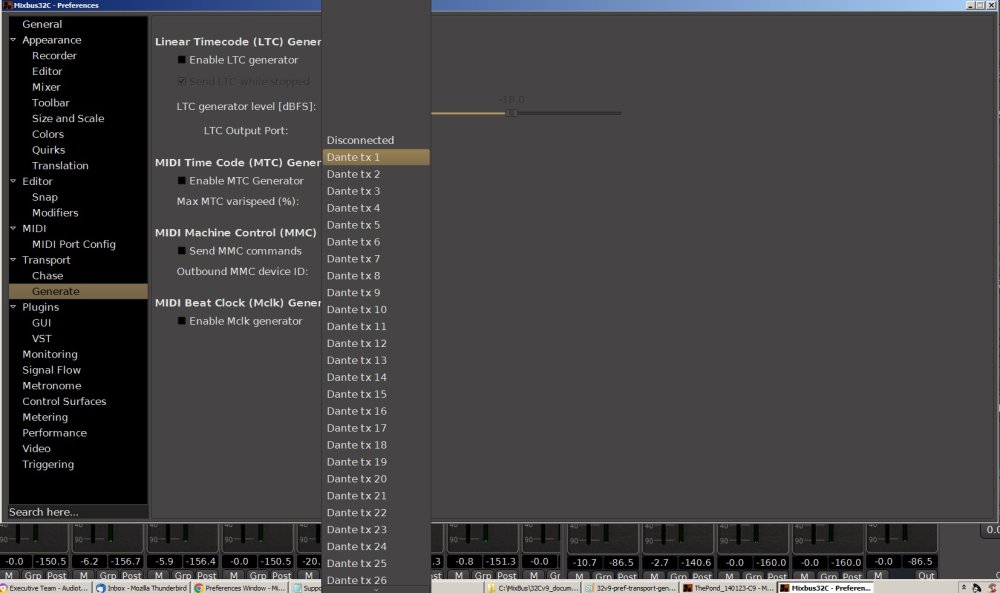
Task: Enable the LTC generator checkbox
Action: point(182,60)
